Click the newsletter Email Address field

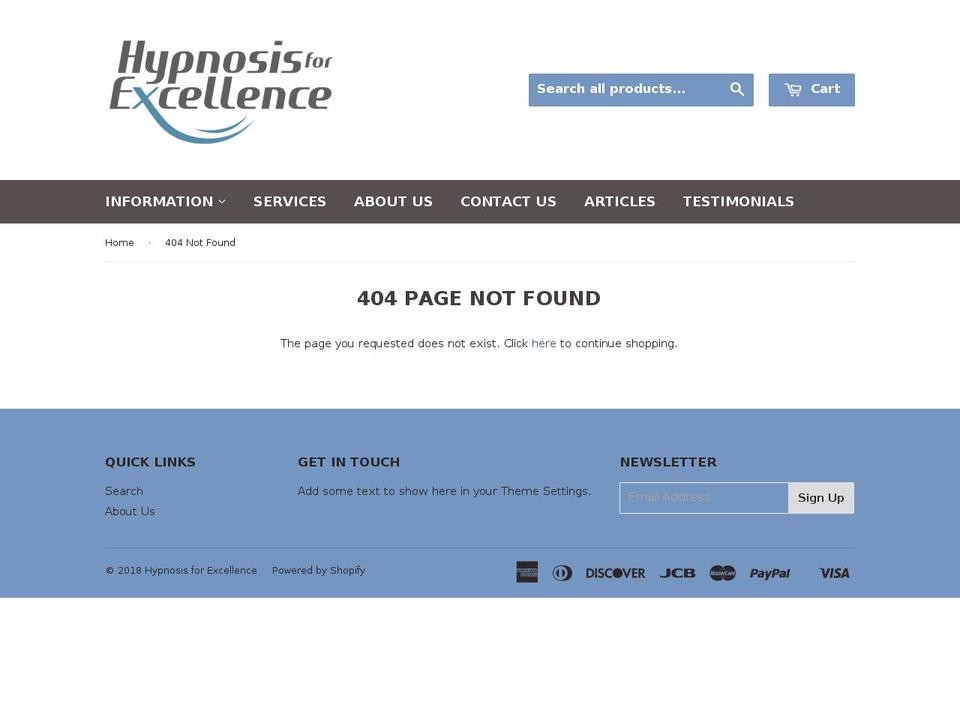click(703, 498)
